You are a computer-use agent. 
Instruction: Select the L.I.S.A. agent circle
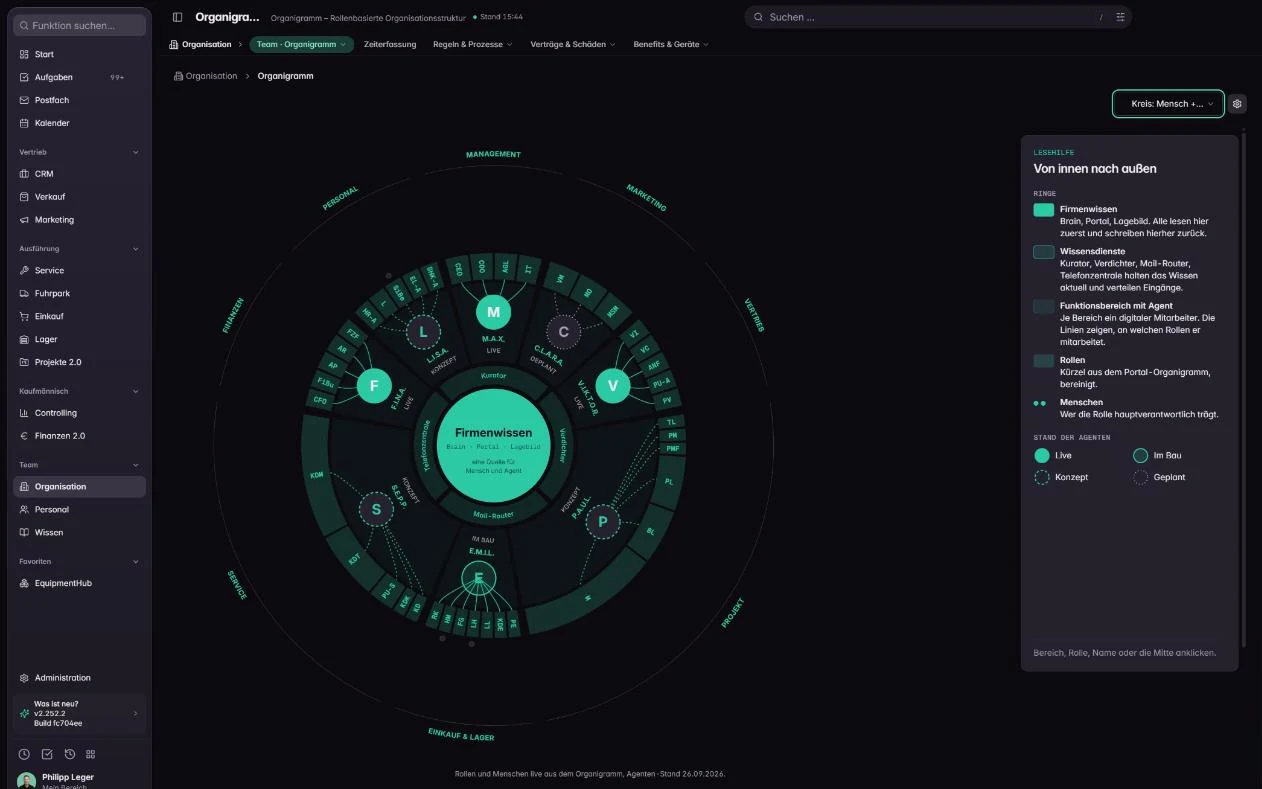(x=423, y=332)
